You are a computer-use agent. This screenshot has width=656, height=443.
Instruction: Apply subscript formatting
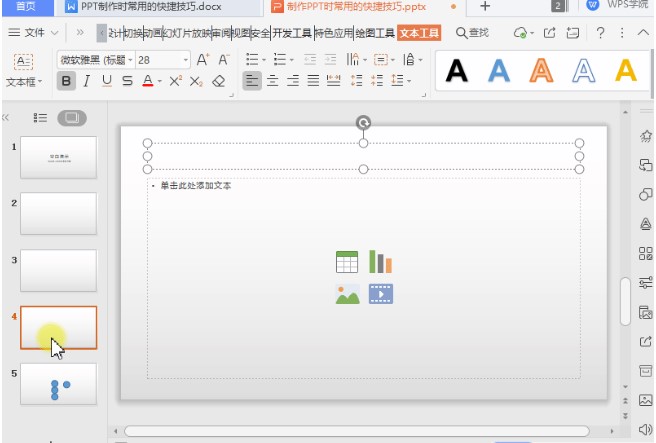pos(196,81)
